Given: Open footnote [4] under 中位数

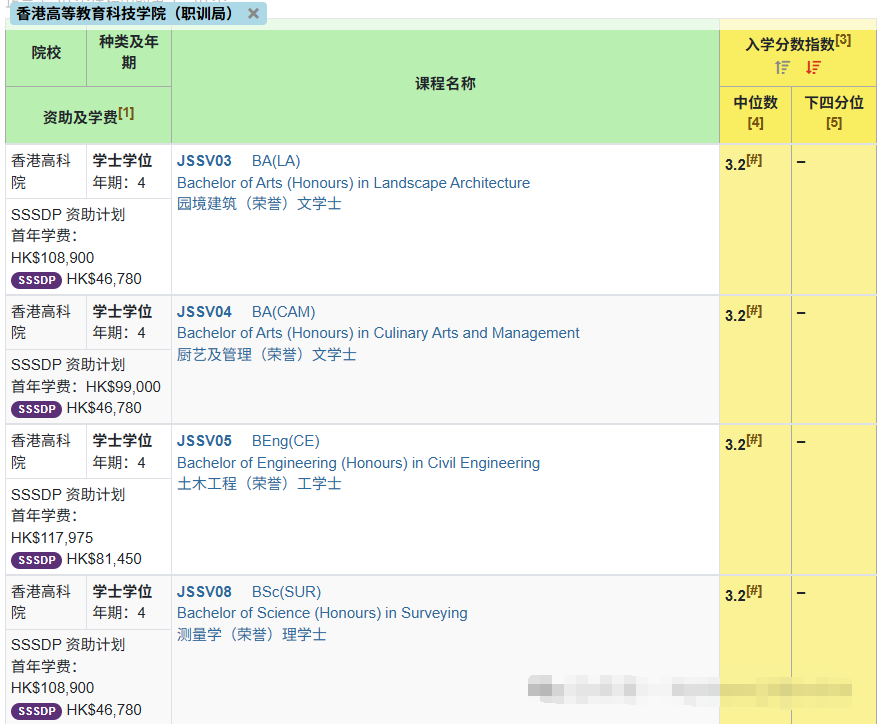Looking at the screenshot, I should 756,123.
